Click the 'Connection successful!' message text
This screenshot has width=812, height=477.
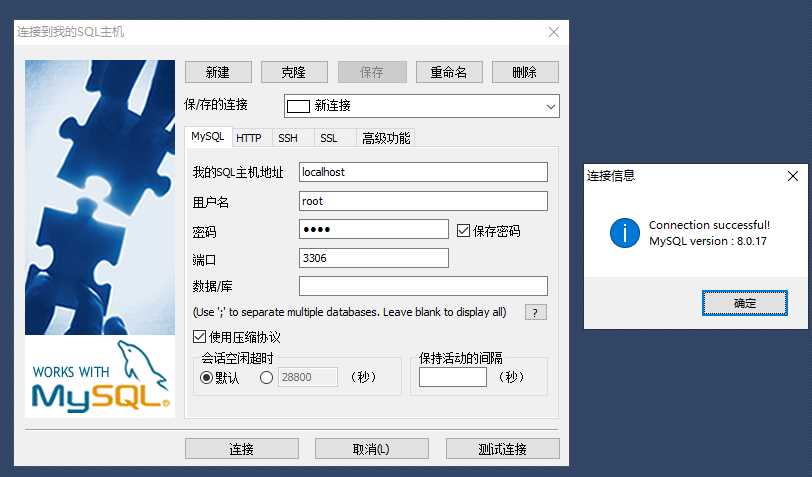click(x=709, y=225)
